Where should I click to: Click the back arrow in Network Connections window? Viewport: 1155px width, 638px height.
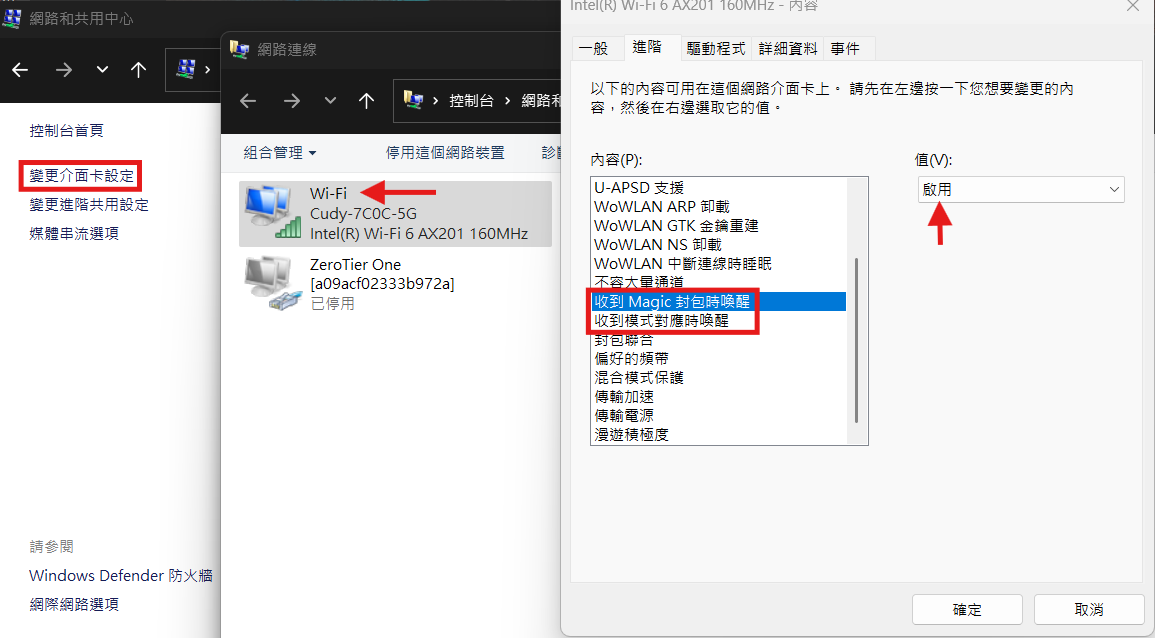click(248, 101)
